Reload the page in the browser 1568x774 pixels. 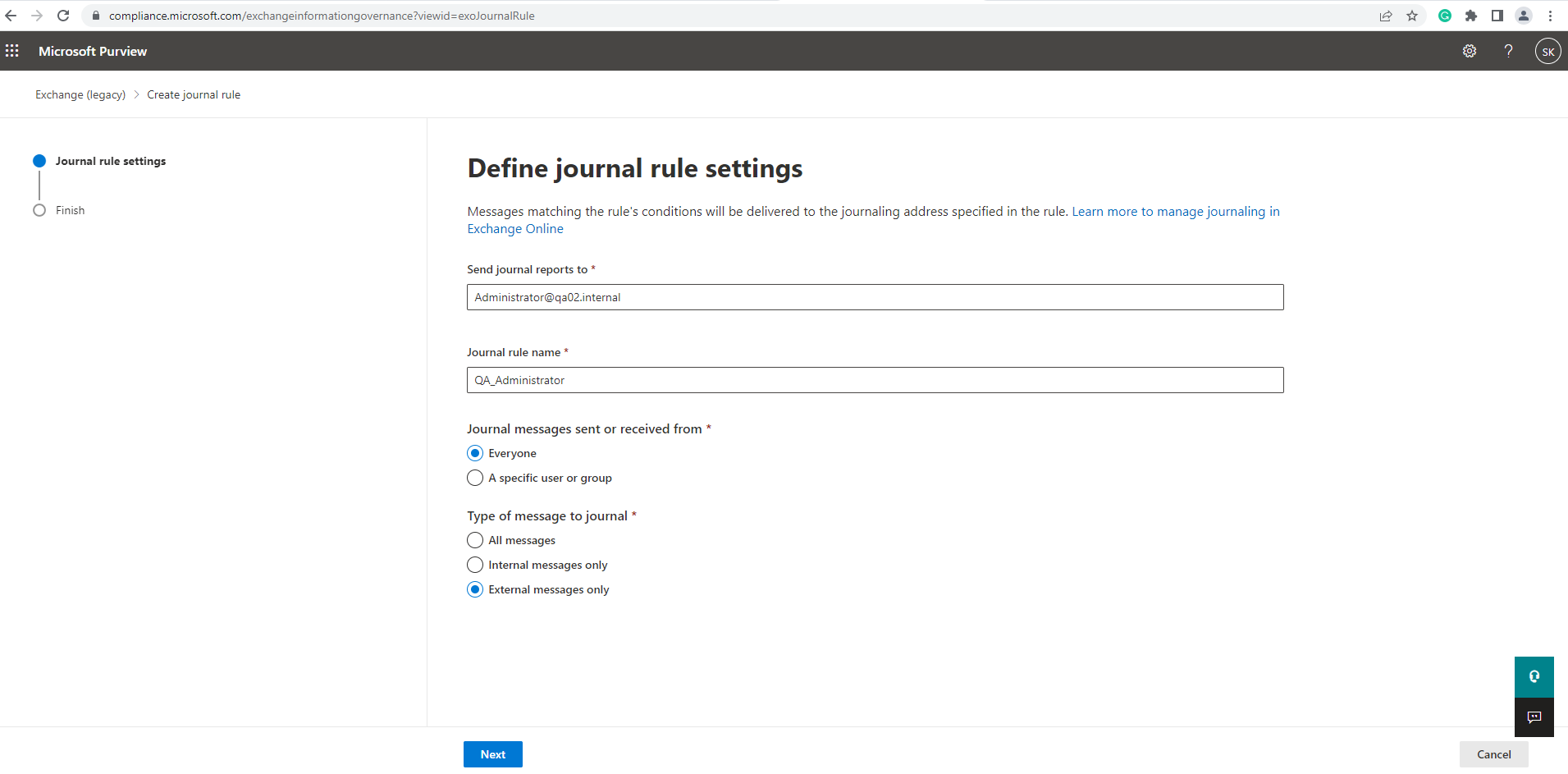[x=63, y=16]
